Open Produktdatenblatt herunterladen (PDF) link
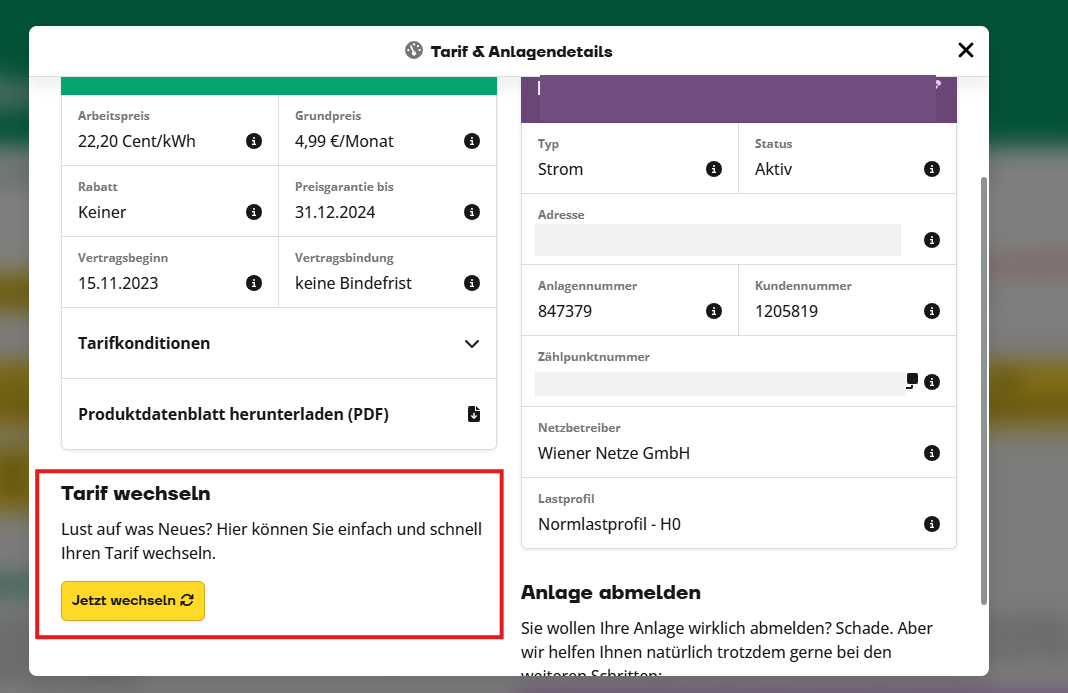 [279, 414]
